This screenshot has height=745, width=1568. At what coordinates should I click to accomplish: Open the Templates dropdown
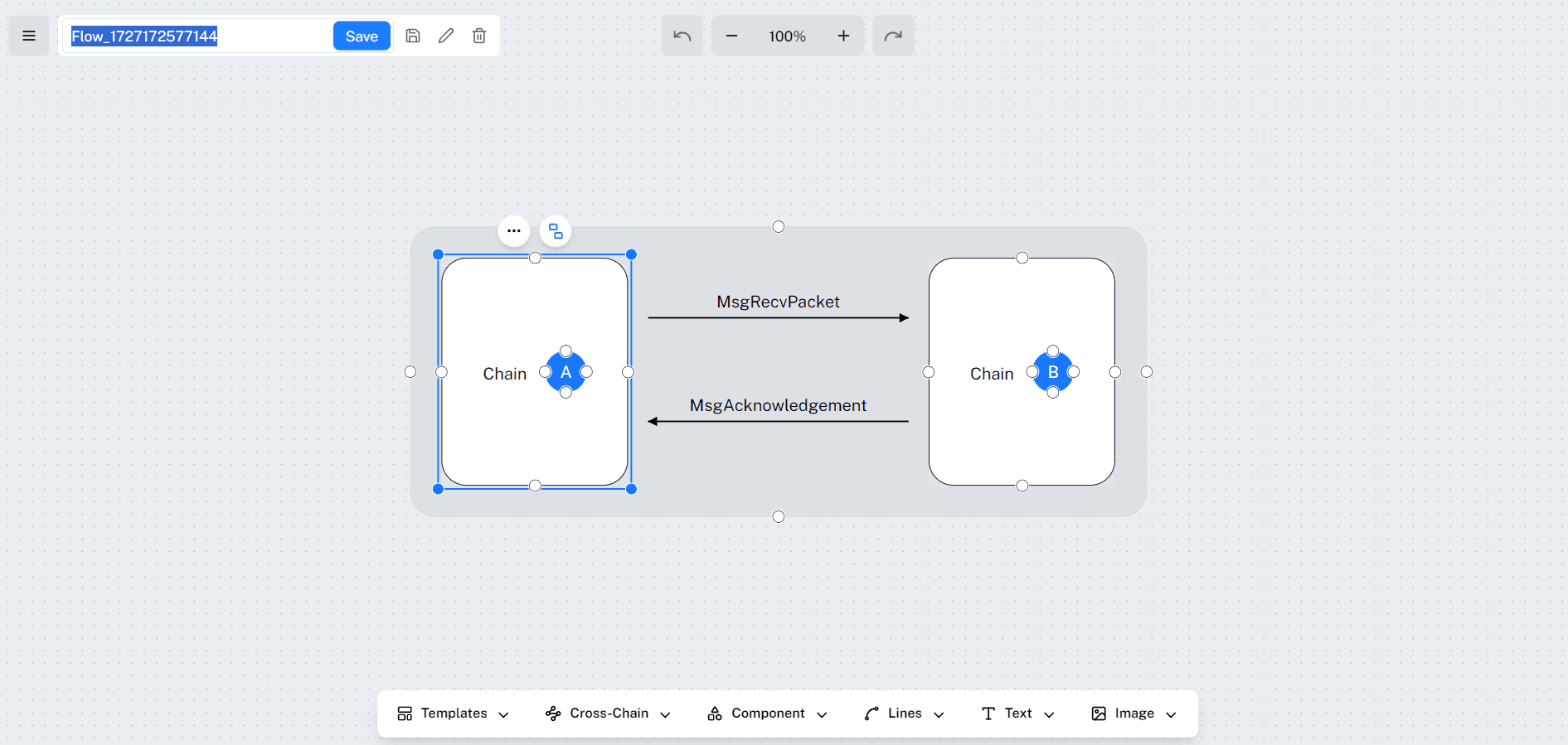click(x=453, y=714)
